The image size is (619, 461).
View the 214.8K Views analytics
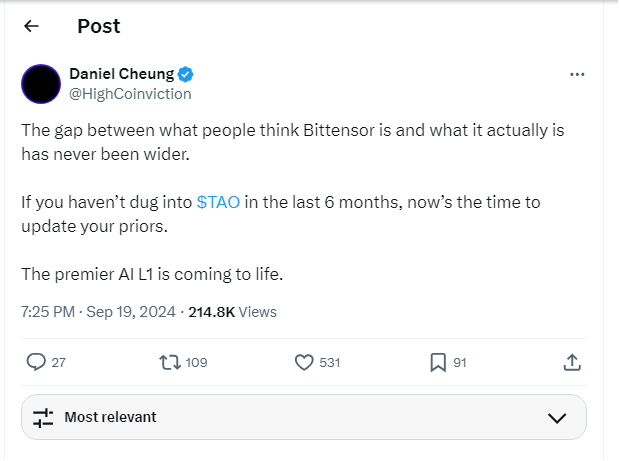pos(231,312)
